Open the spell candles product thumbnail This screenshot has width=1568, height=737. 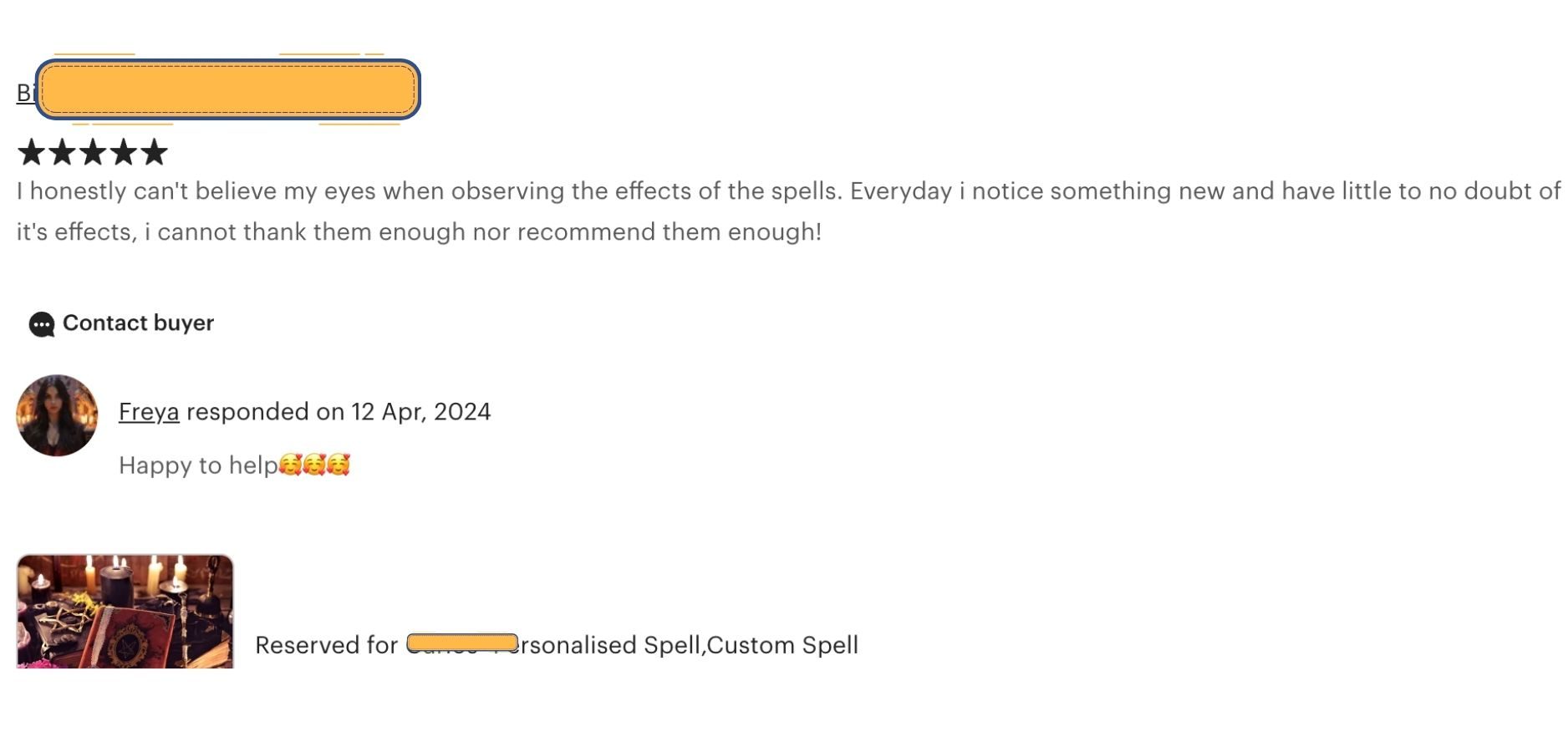pyautogui.click(x=125, y=612)
